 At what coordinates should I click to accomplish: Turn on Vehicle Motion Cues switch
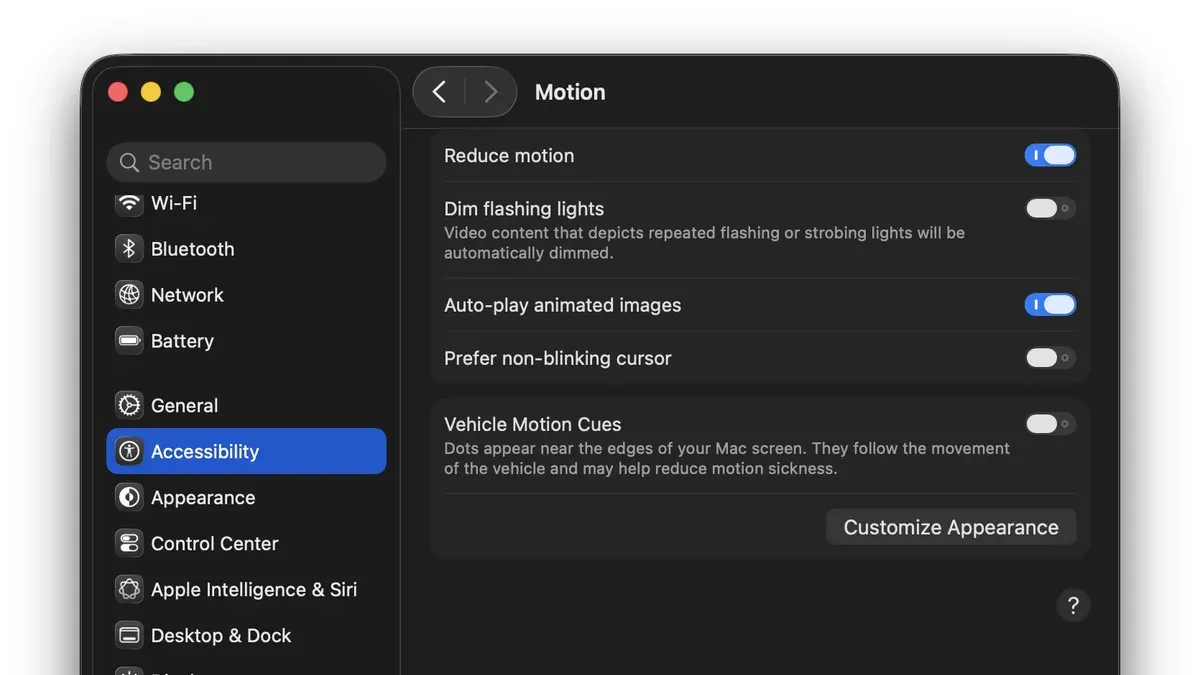tap(1050, 424)
